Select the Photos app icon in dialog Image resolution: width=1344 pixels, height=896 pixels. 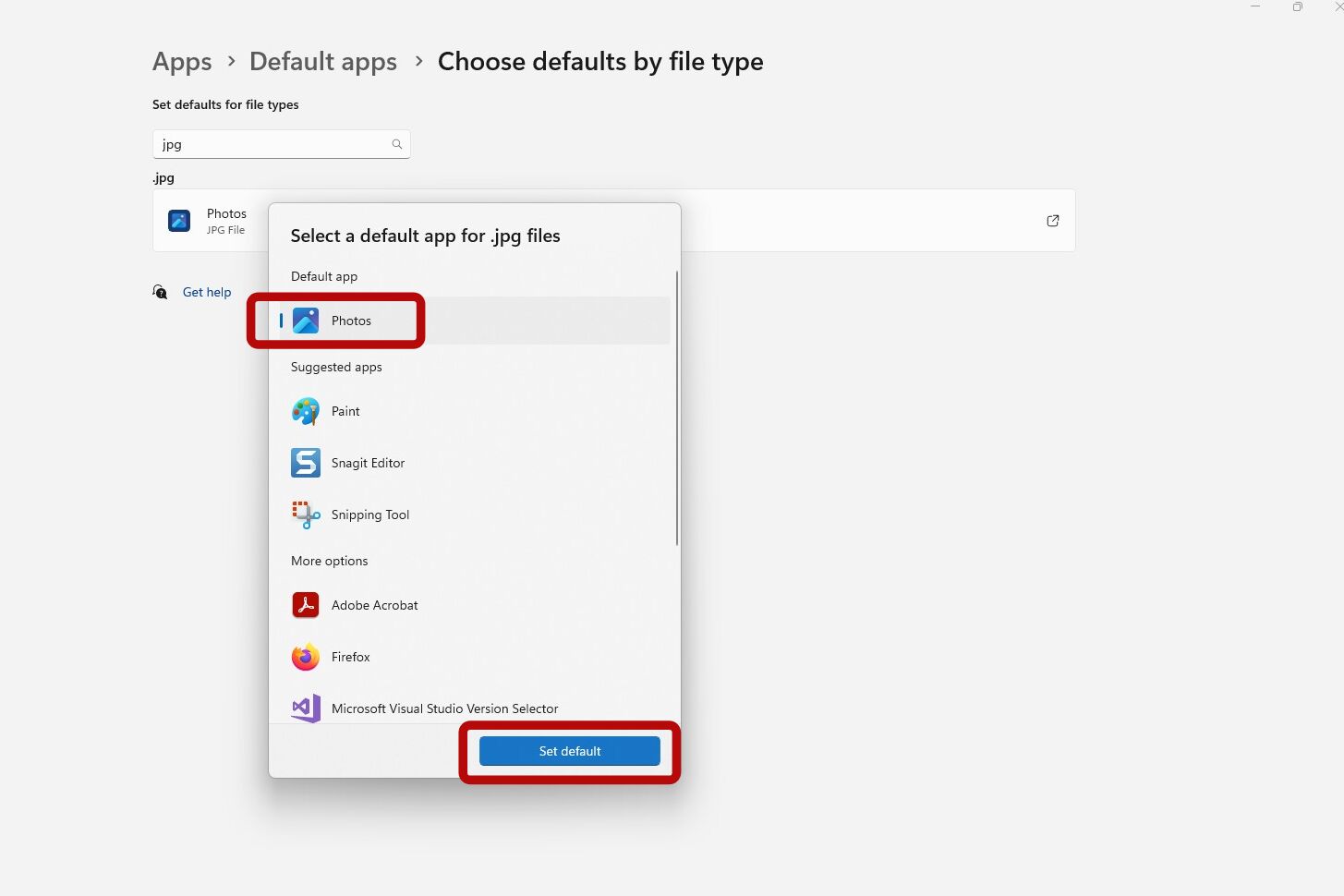(x=306, y=321)
